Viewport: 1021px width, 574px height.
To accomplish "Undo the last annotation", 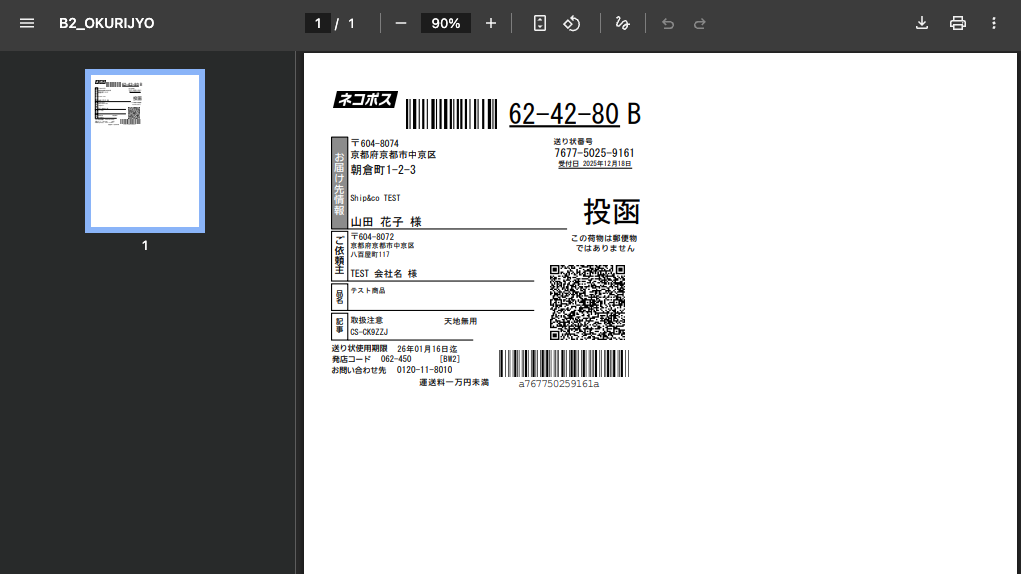I will (668, 23).
